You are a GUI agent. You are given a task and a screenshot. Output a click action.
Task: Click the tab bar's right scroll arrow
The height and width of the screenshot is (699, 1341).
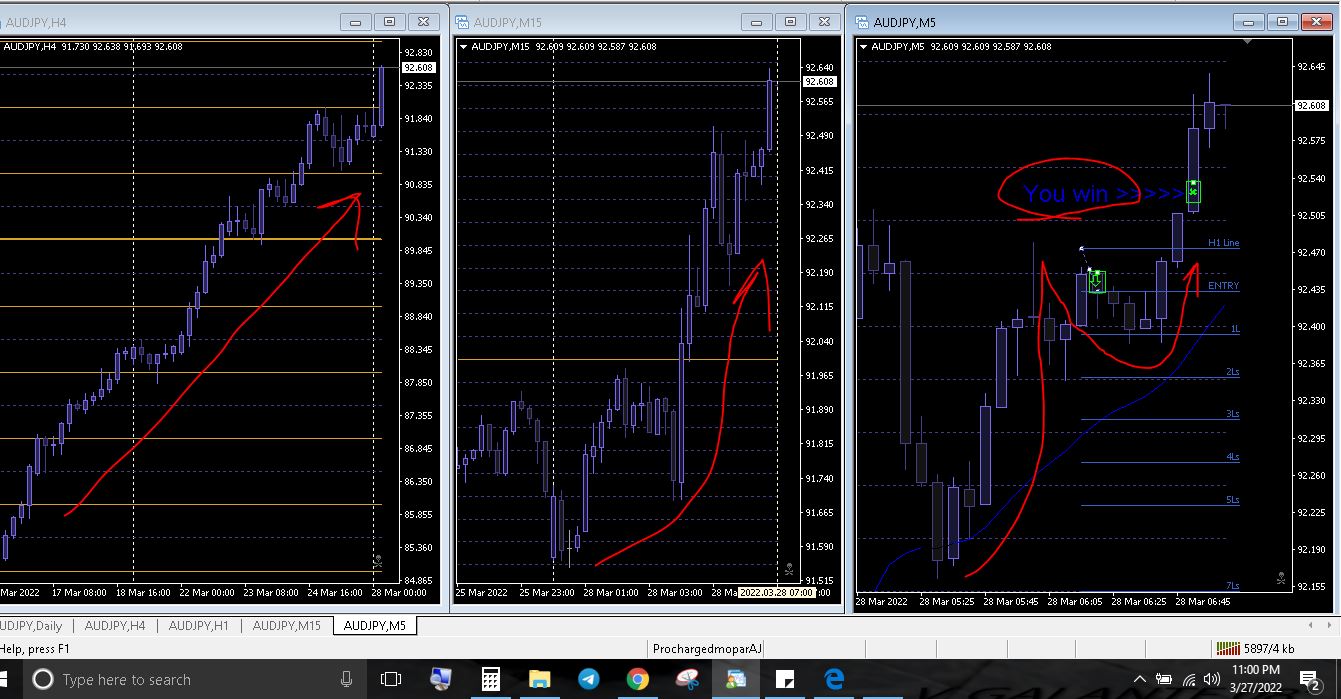tap(1330, 626)
